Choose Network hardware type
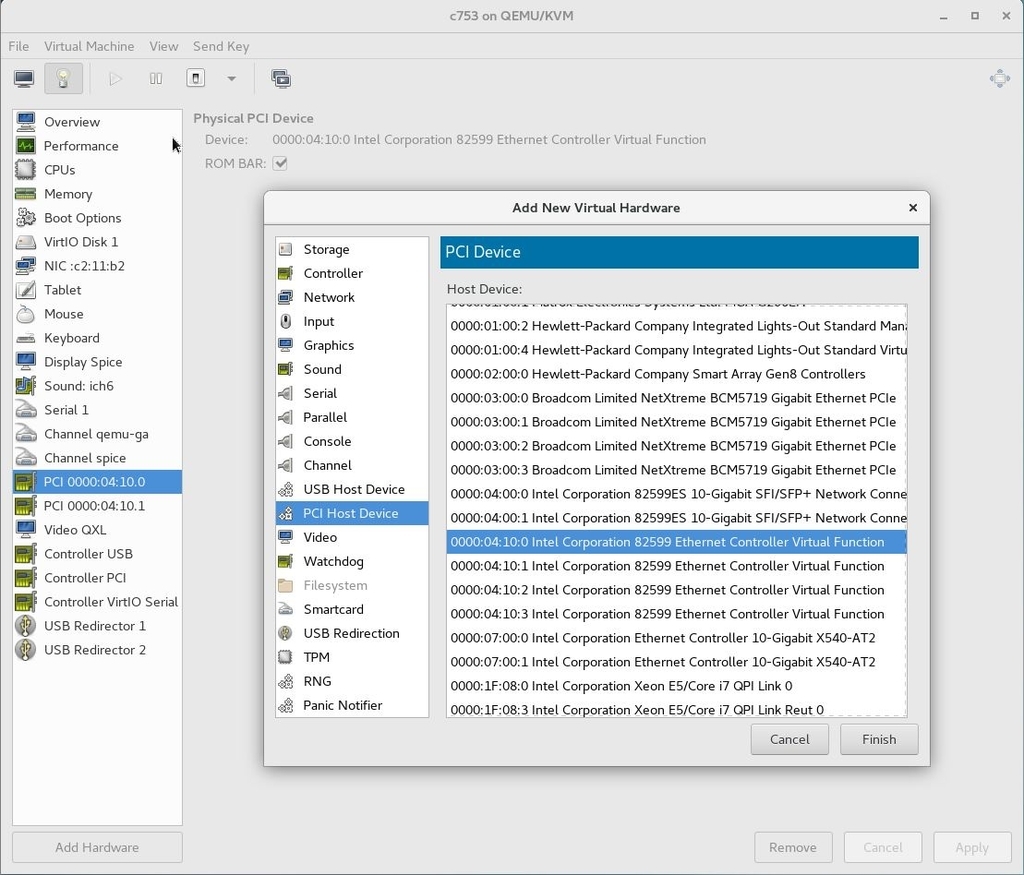The height and width of the screenshot is (875, 1024). [x=352, y=297]
